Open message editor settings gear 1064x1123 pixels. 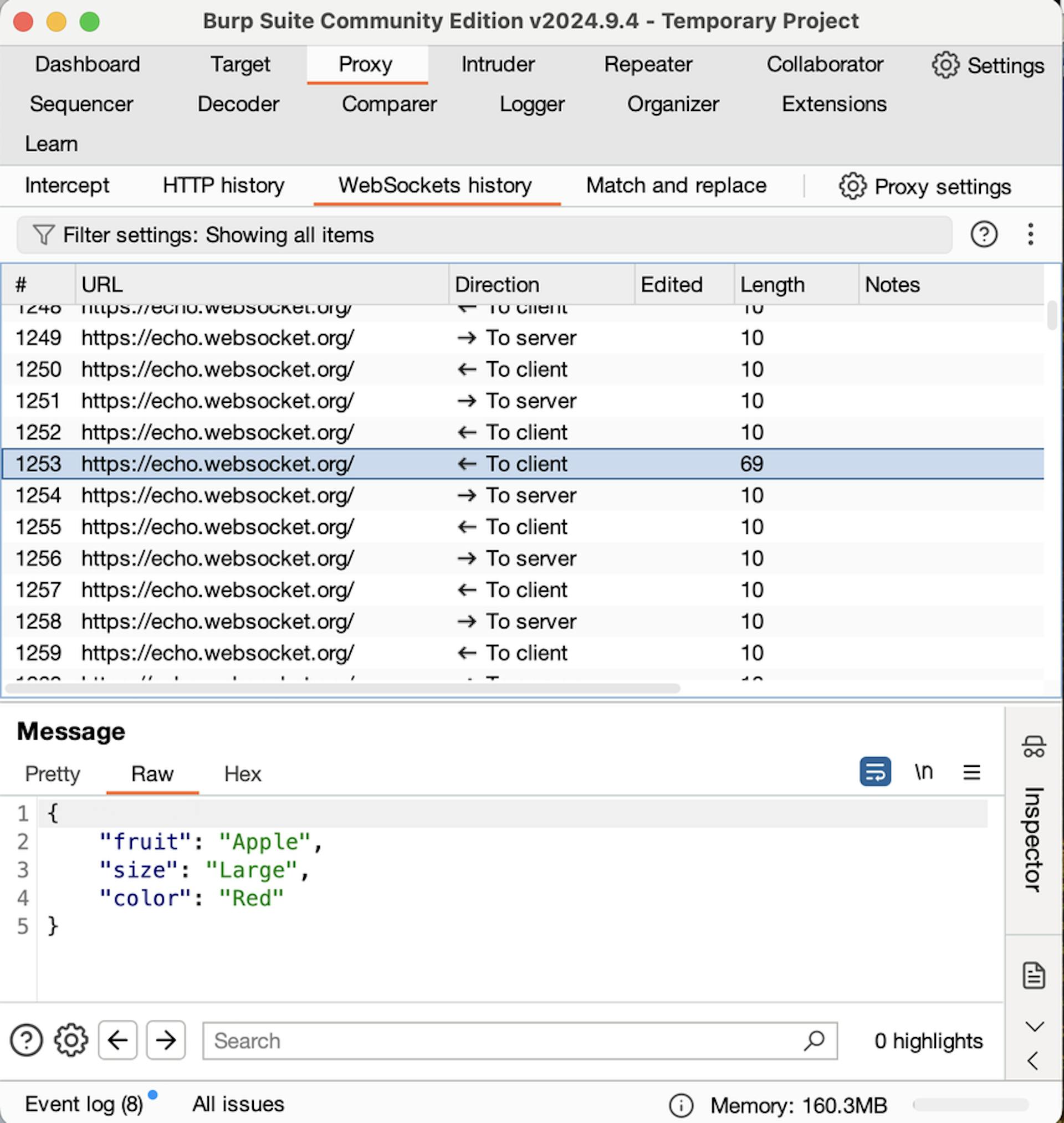tap(71, 1040)
